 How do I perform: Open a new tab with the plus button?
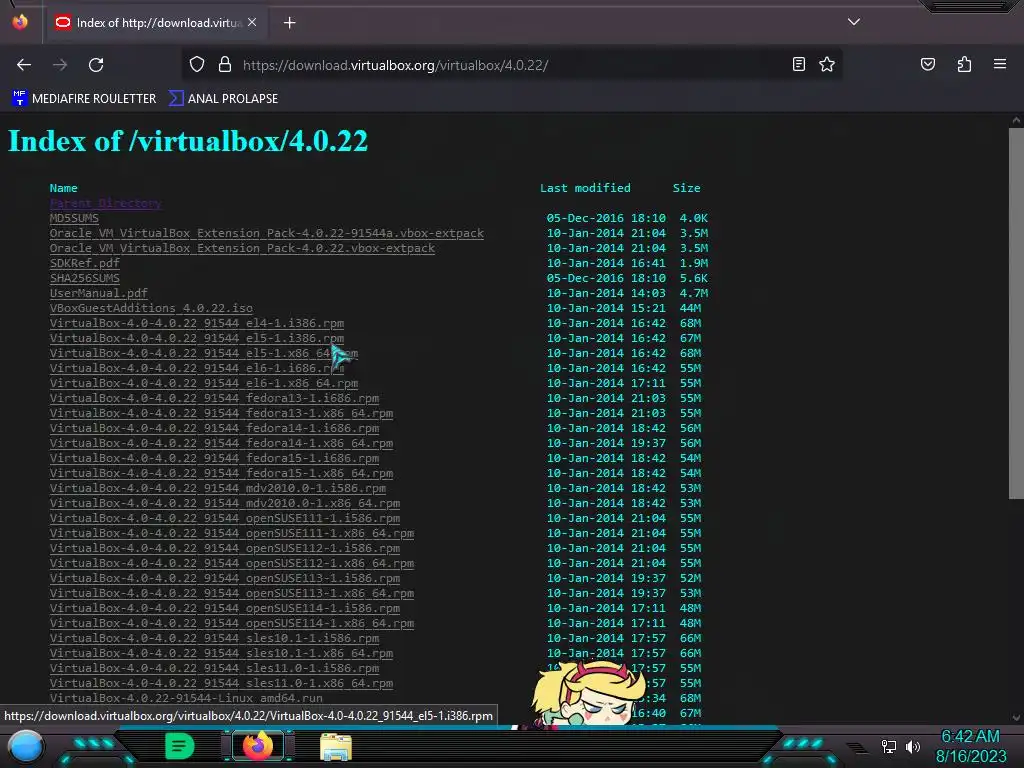[x=289, y=23]
